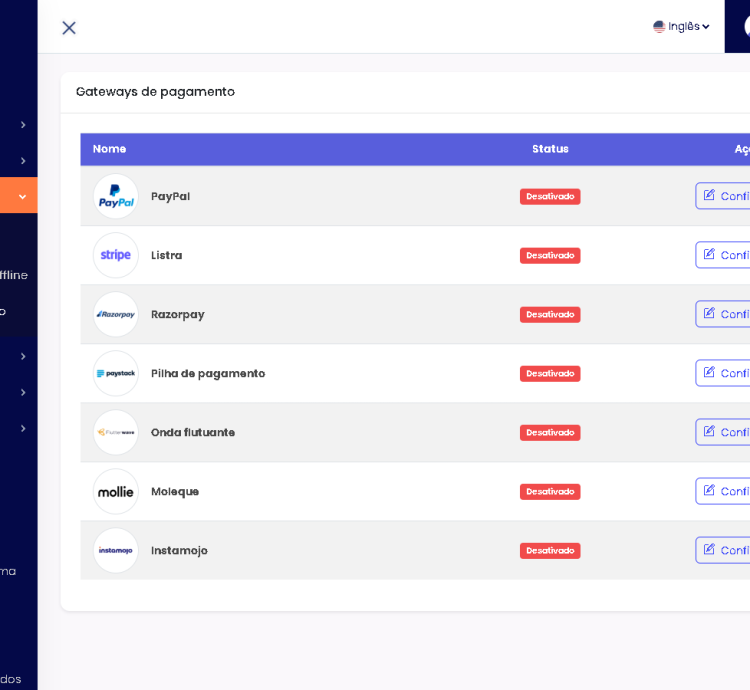Click the Stripe logo in the Listra row
750x690 pixels.
(x=116, y=255)
